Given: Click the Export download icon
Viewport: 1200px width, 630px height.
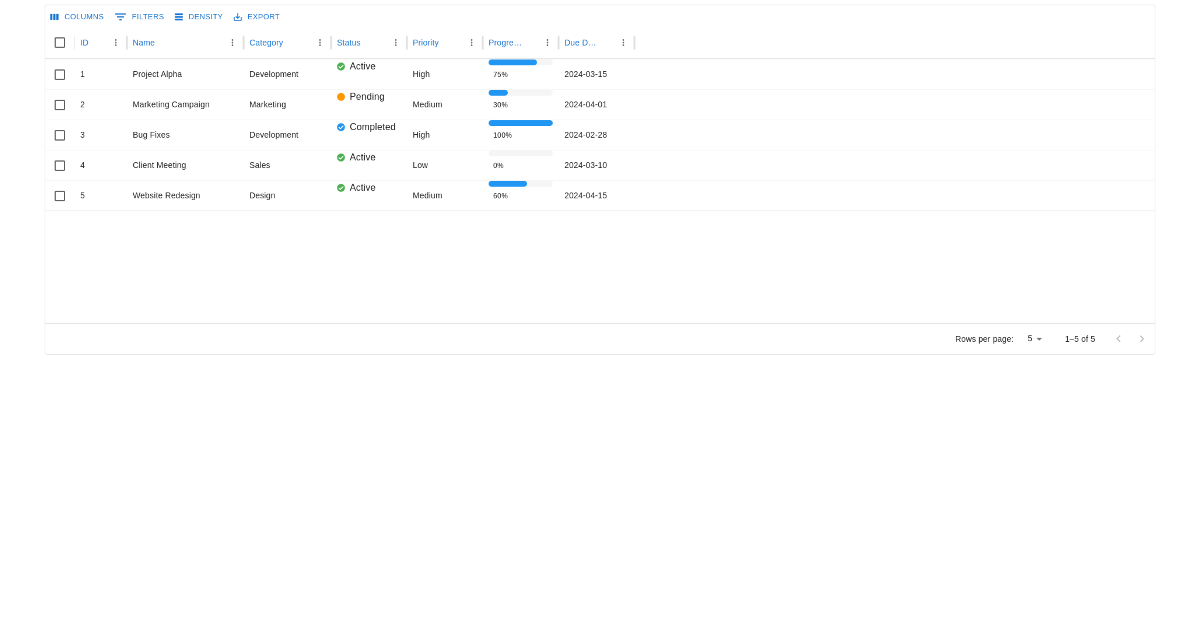Looking at the screenshot, I should tap(238, 17).
